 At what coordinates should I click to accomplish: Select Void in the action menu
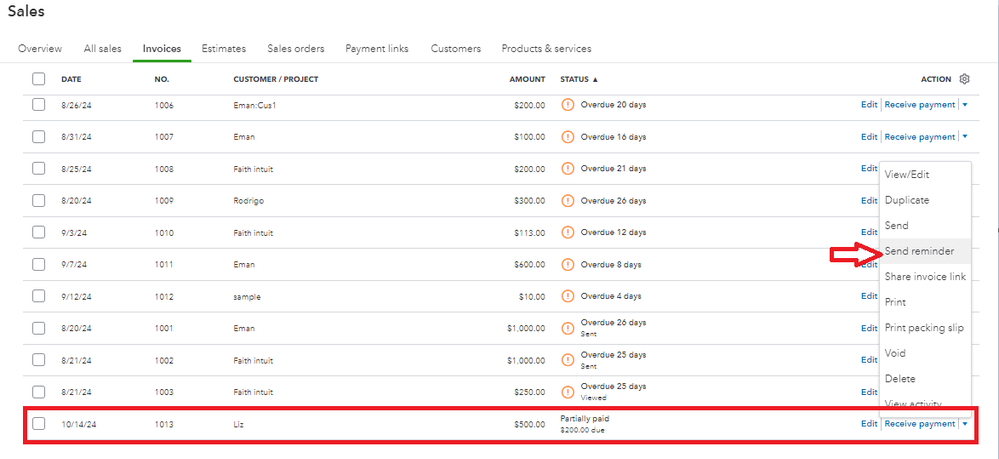(895, 353)
